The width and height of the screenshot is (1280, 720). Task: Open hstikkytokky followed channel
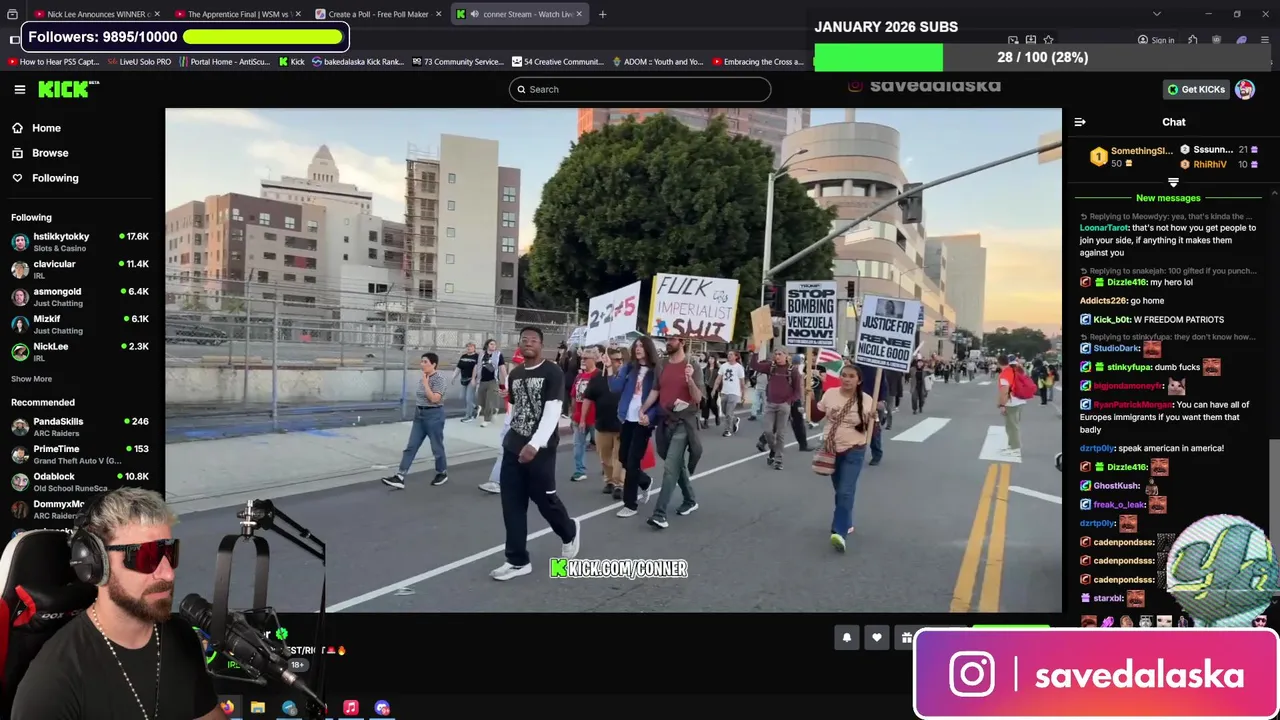(x=80, y=242)
